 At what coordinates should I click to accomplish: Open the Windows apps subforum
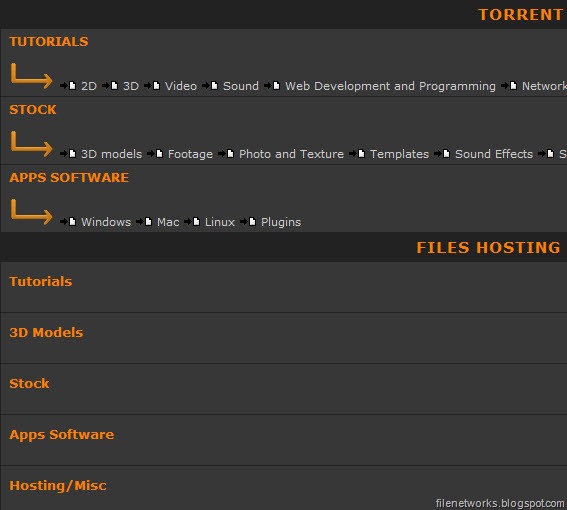pyautogui.click(x=106, y=222)
